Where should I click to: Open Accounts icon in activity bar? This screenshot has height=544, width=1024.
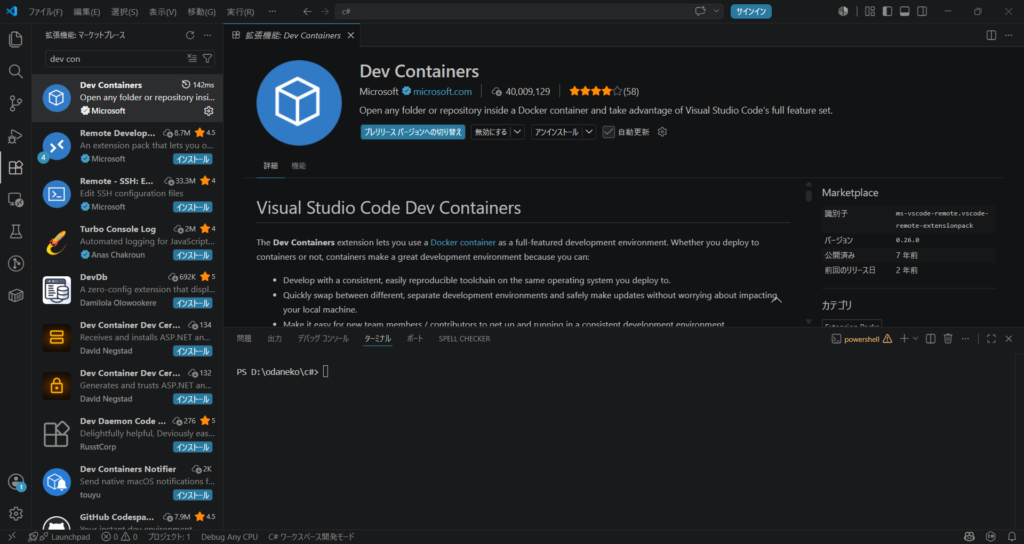coord(16,482)
